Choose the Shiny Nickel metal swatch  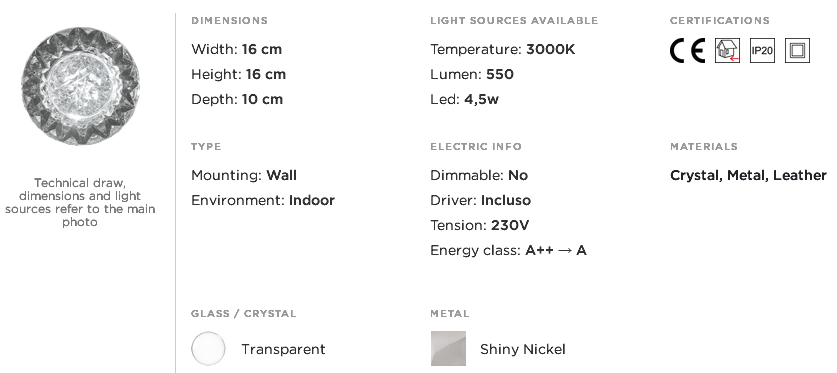tap(448, 349)
